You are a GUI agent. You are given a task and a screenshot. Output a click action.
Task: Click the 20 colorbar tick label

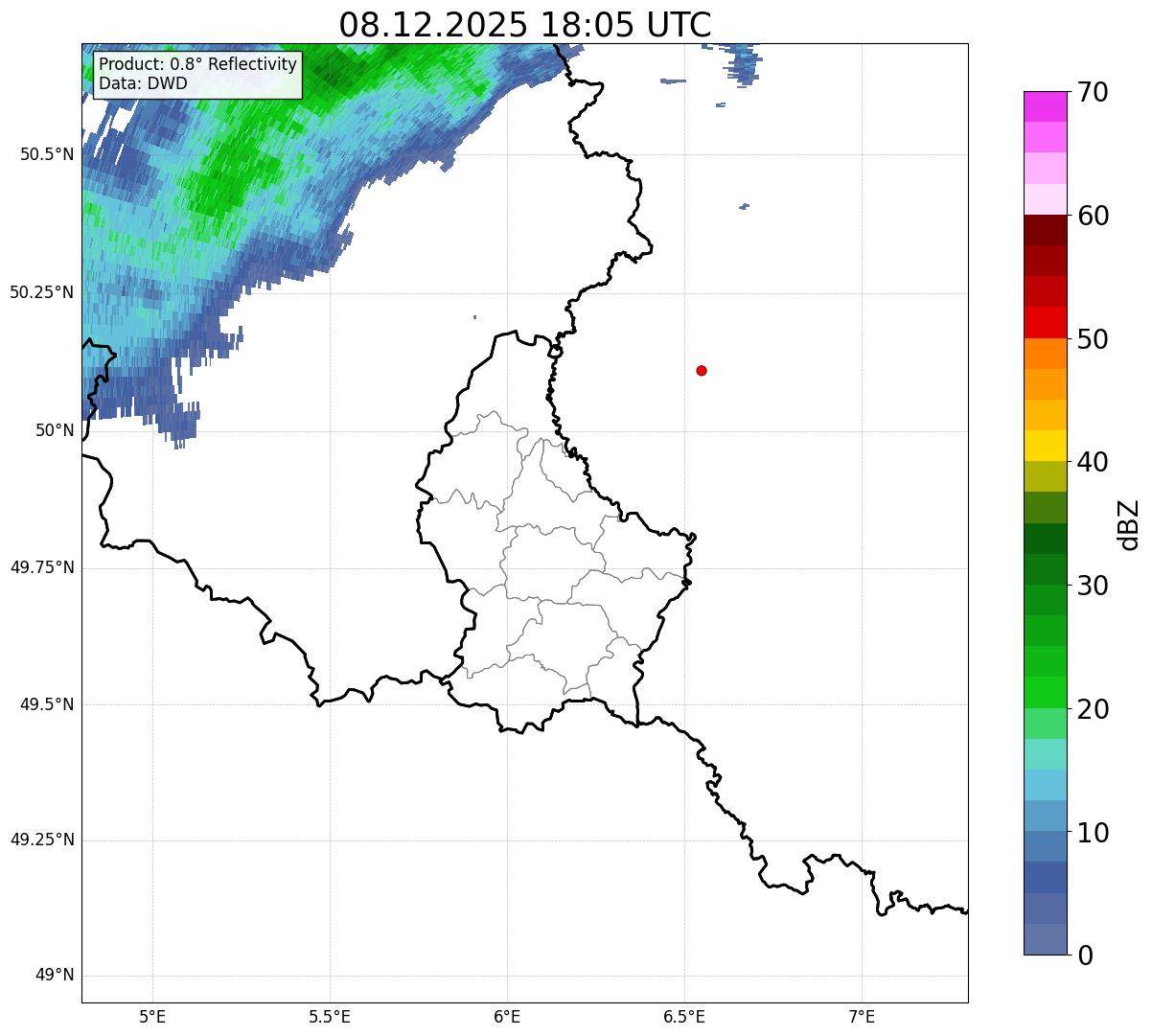pyautogui.click(x=1093, y=709)
